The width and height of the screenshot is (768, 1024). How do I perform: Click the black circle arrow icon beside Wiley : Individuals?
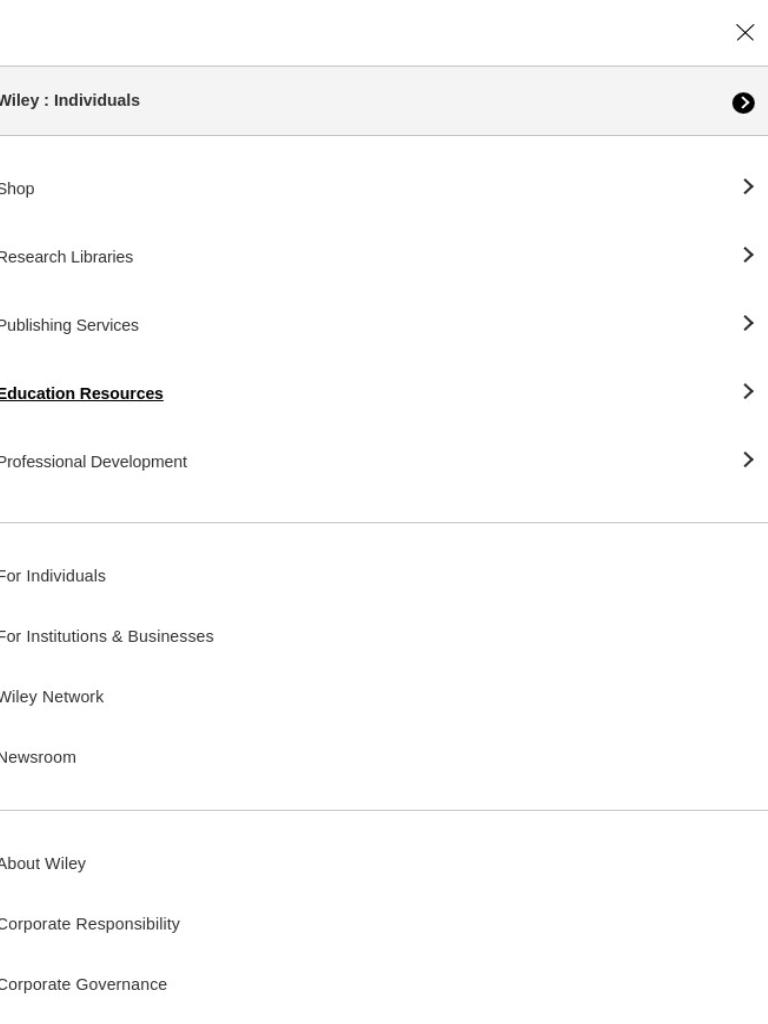click(743, 103)
